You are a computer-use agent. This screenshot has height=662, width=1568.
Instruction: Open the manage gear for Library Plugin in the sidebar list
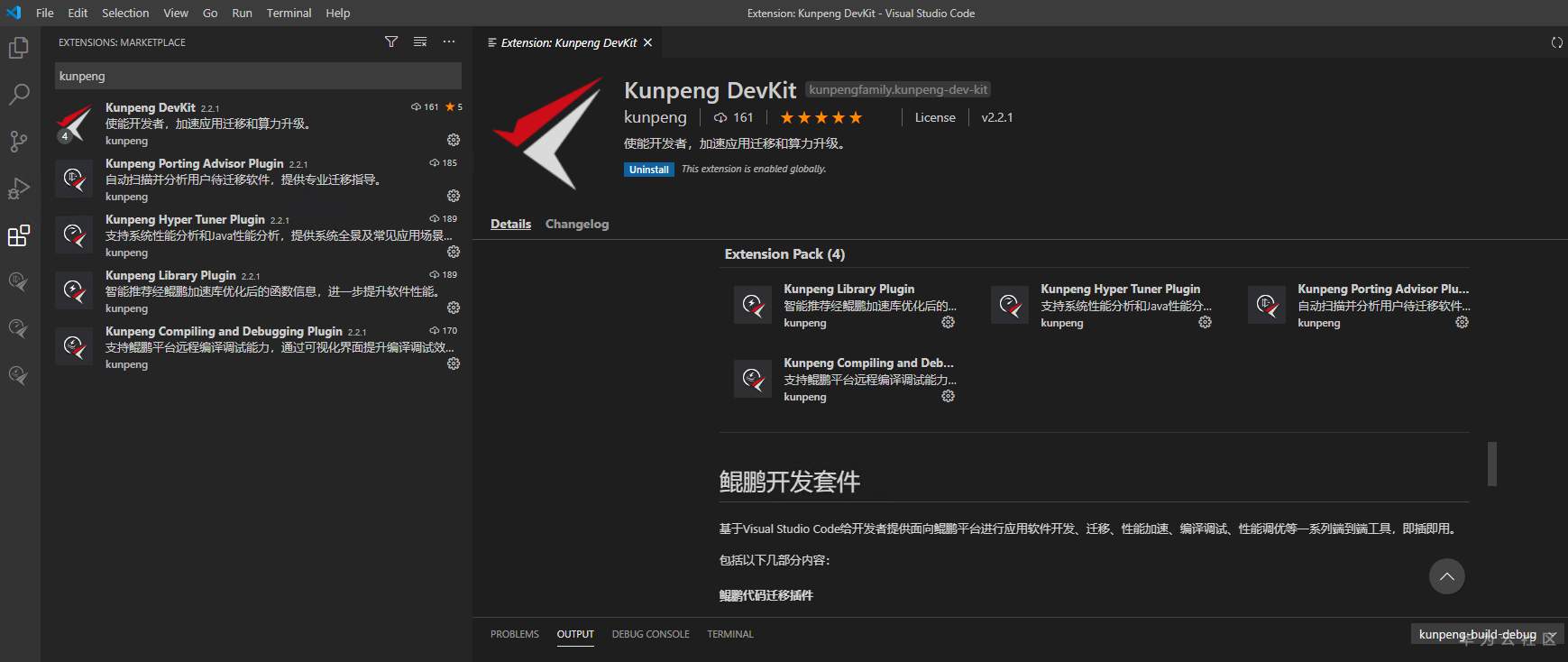tap(454, 308)
